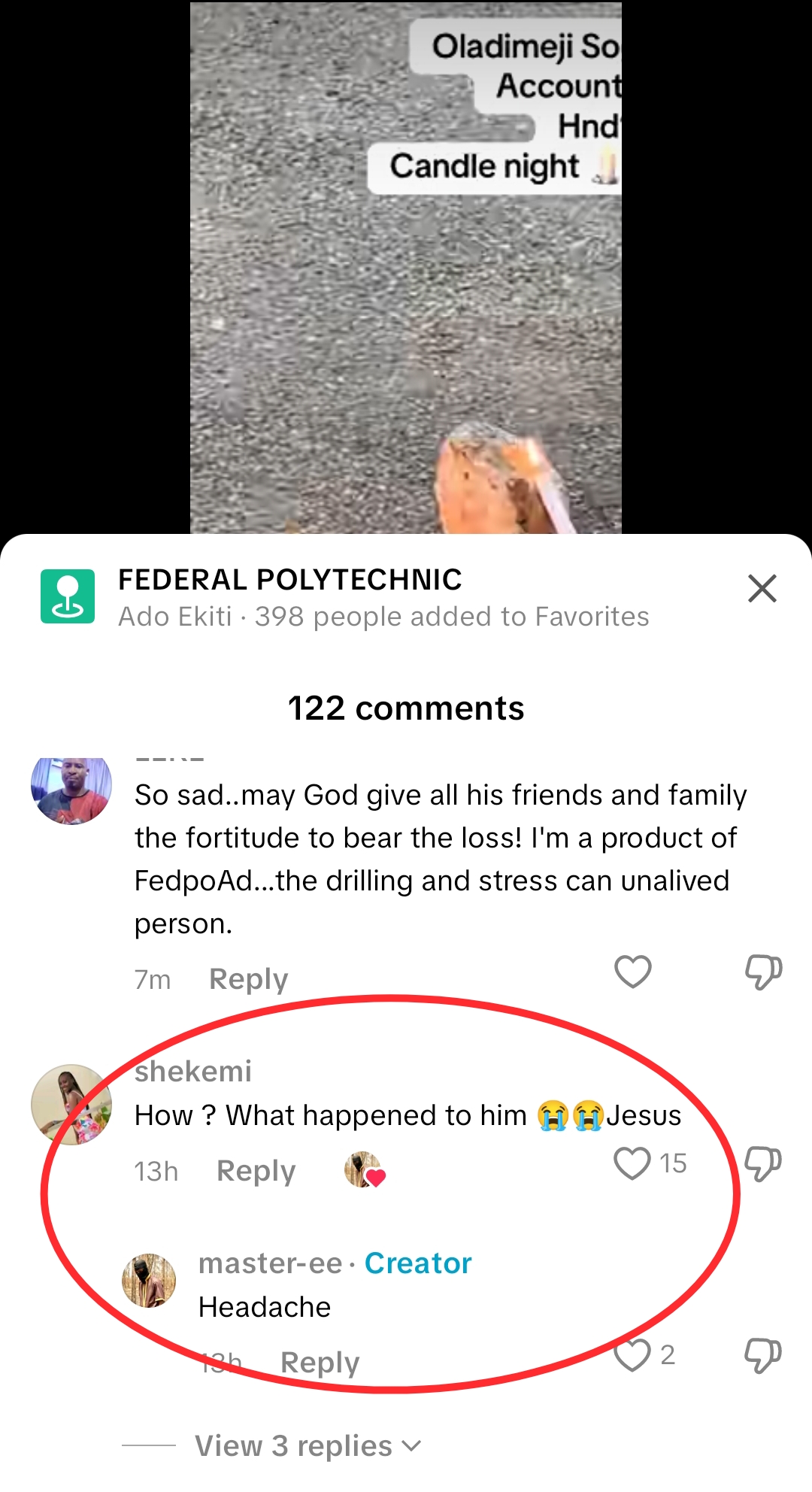
Task: Tap the green location pin icon
Action: pyautogui.click(x=68, y=596)
